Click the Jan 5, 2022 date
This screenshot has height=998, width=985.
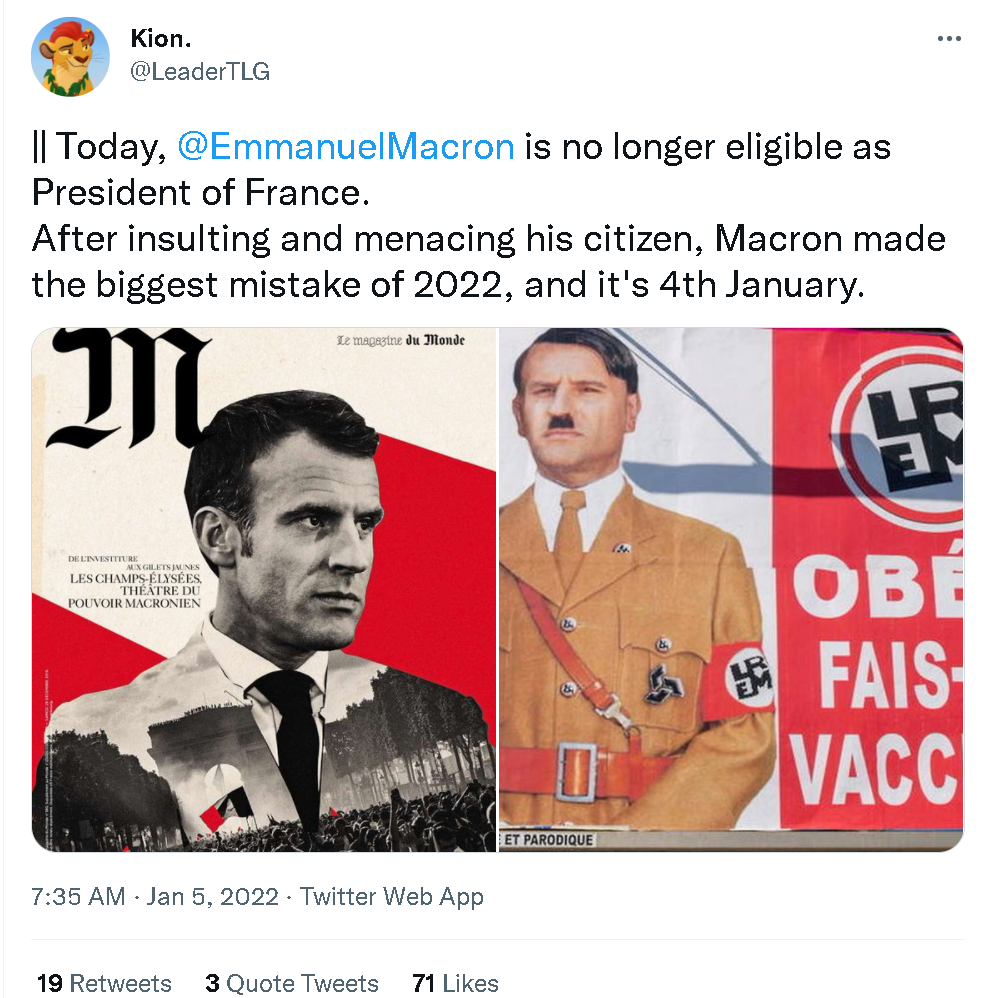click(212, 896)
